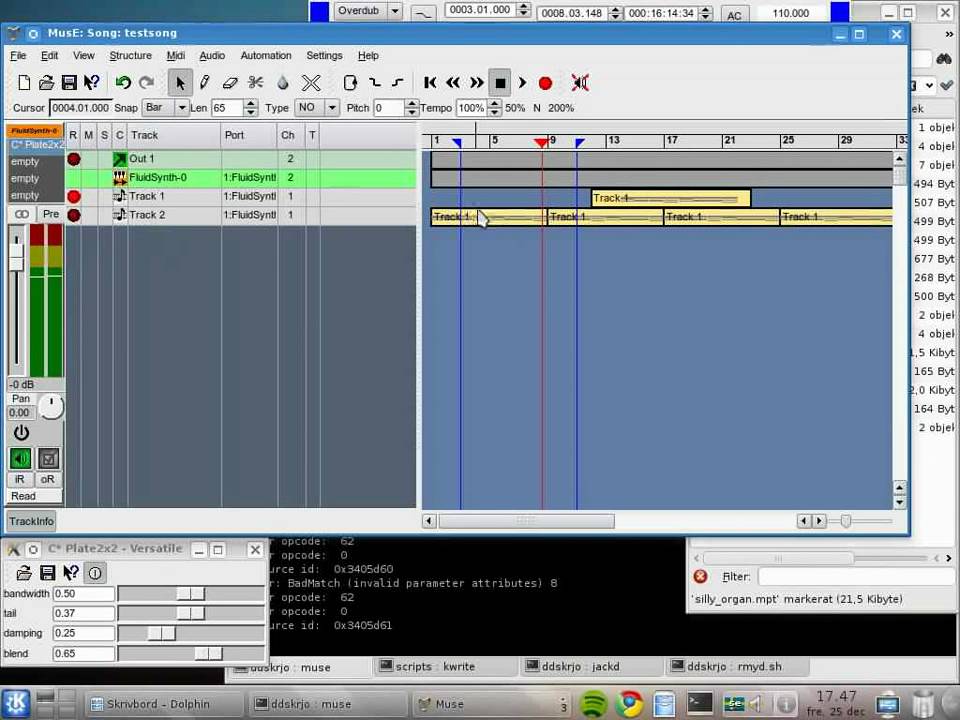This screenshot has height=720, width=960.
Task: Toggle the green mute speaker button
Action: pyautogui.click(x=21, y=459)
